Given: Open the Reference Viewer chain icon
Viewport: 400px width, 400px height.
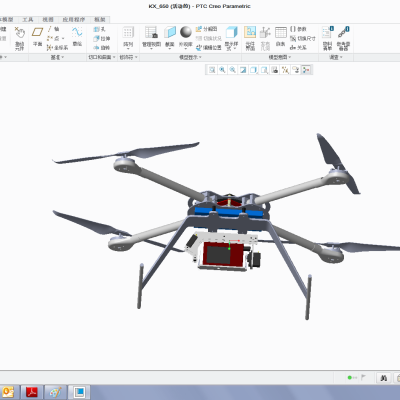Looking at the screenshot, I should click(x=343, y=38).
